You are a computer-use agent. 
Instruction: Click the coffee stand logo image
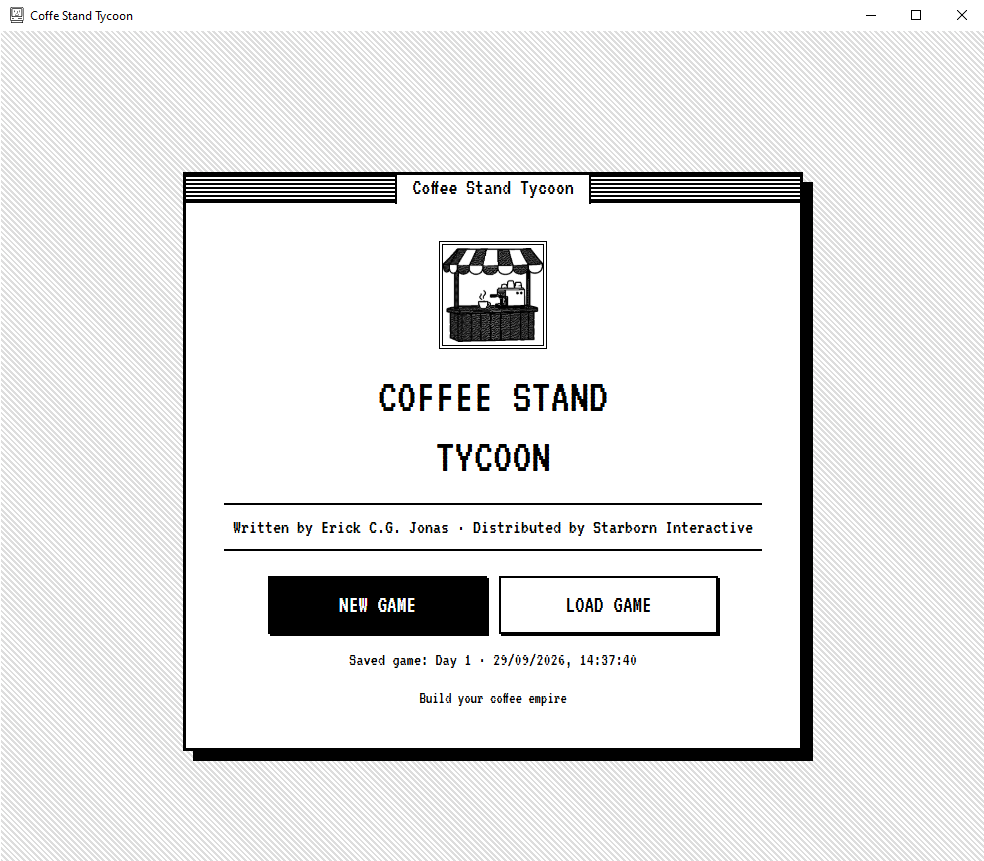point(493,295)
